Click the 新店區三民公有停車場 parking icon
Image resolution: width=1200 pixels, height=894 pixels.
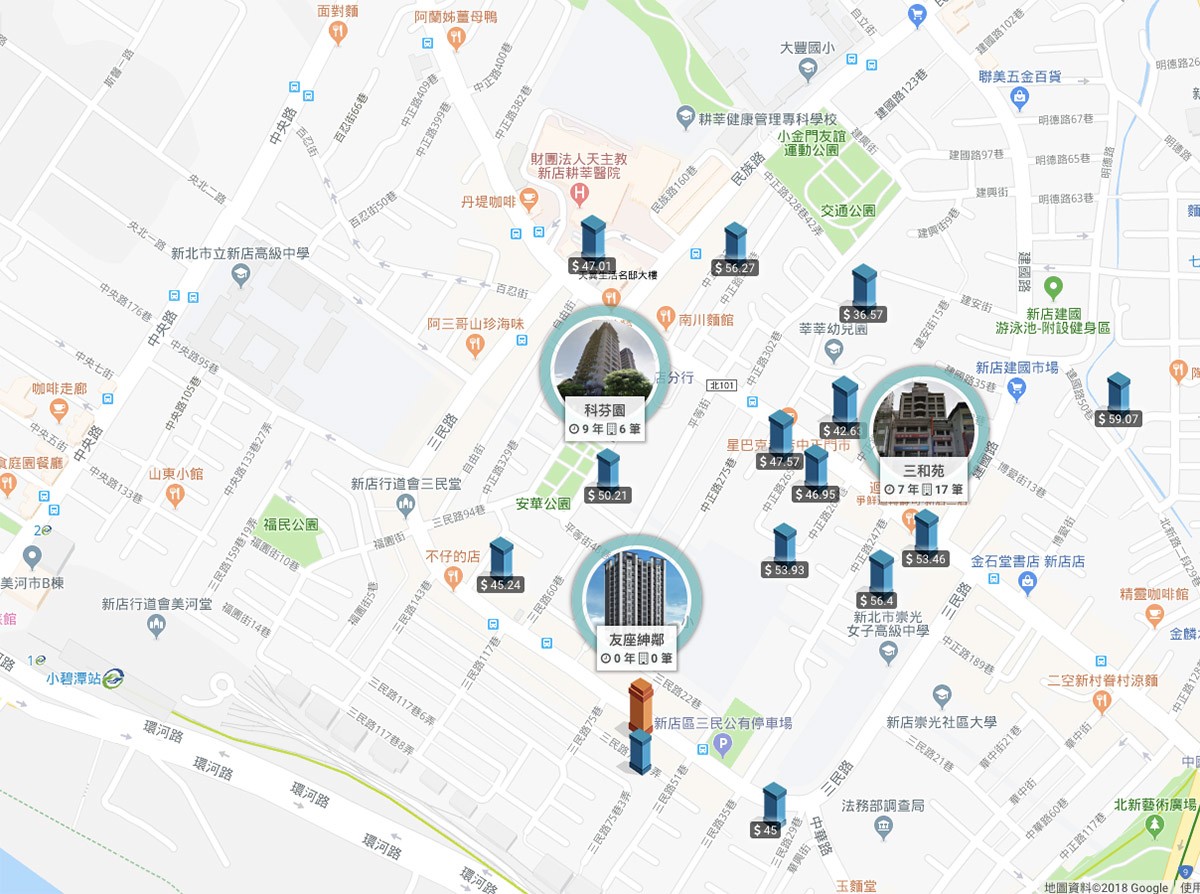(x=723, y=744)
